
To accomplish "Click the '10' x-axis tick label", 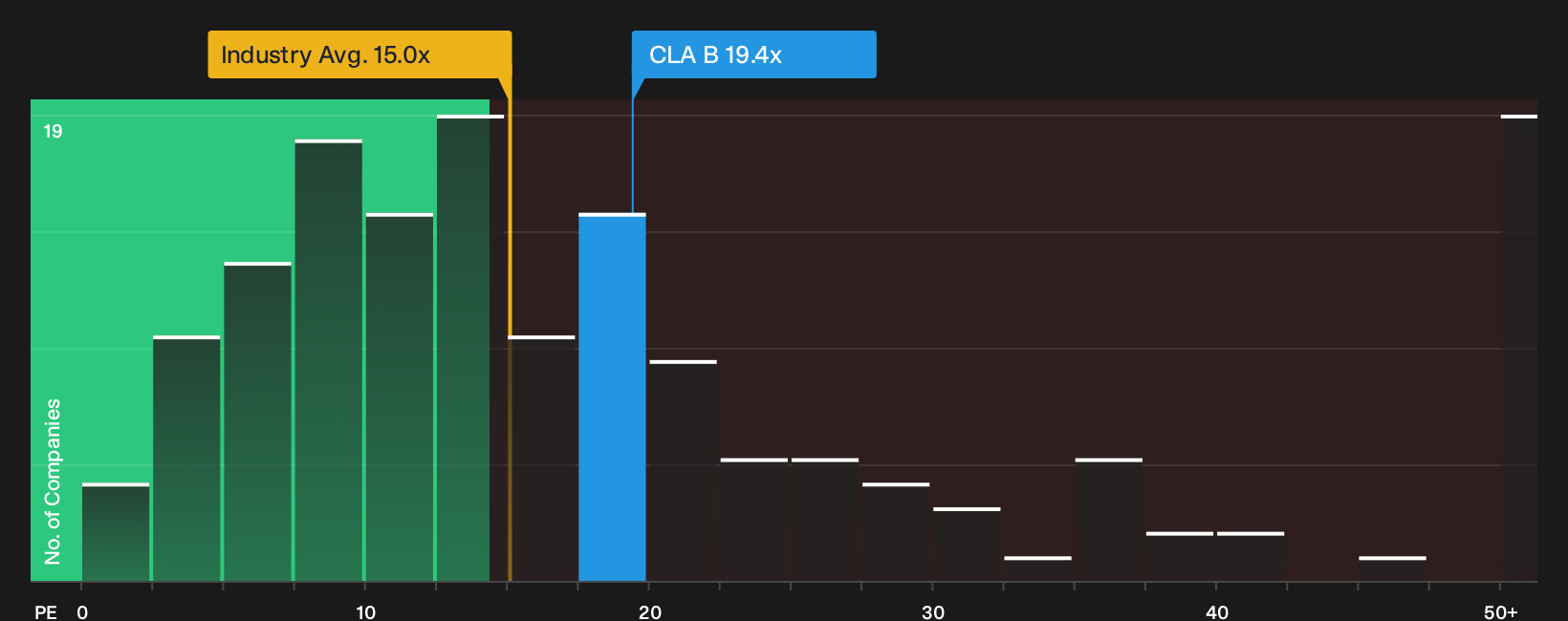I will 365,611.
